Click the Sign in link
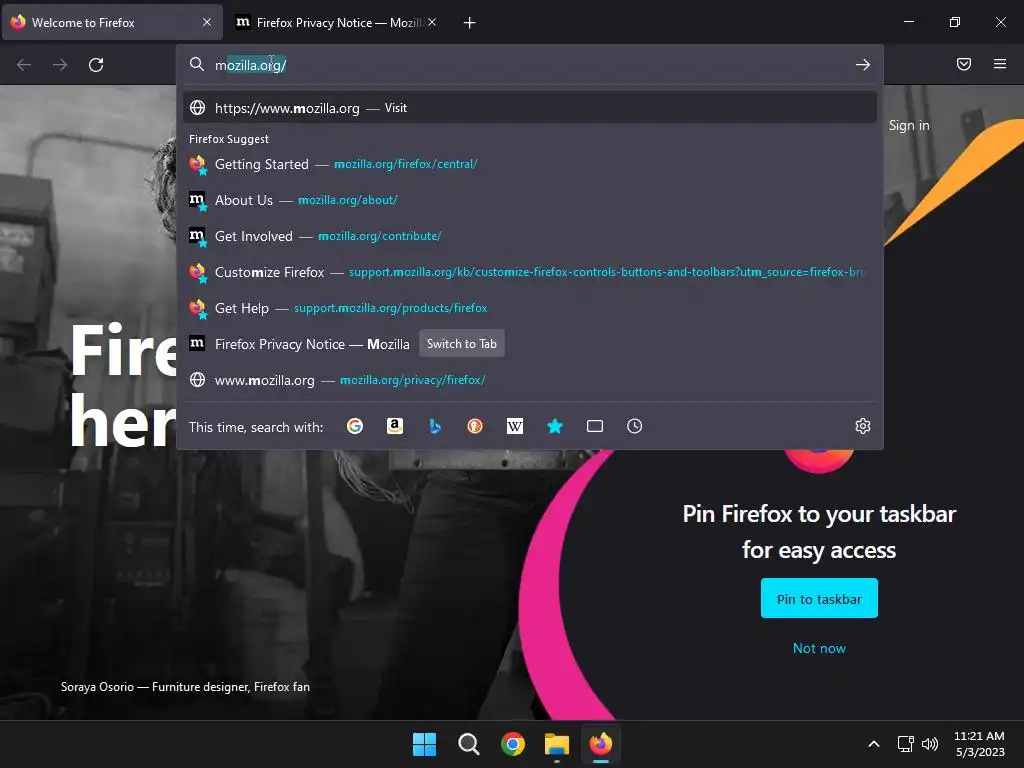The height and width of the screenshot is (768, 1024). pyautogui.click(x=909, y=125)
